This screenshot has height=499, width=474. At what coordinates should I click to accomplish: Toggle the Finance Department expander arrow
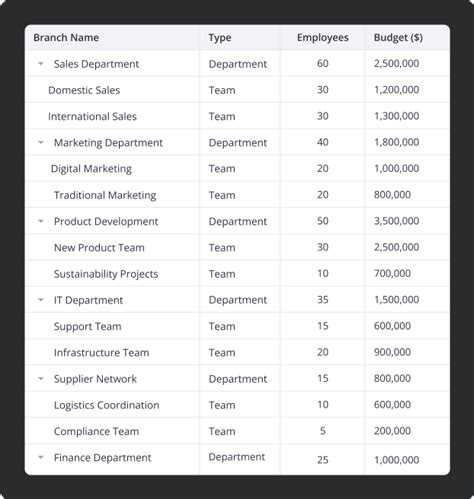click(x=41, y=457)
